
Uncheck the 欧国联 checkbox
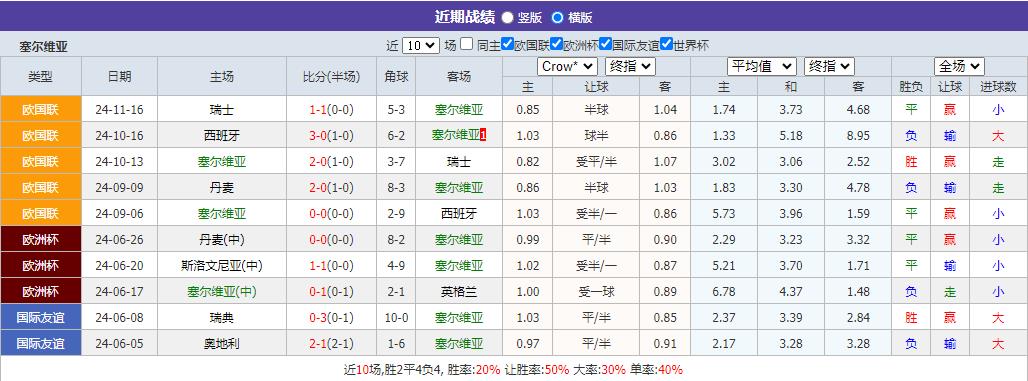(507, 45)
